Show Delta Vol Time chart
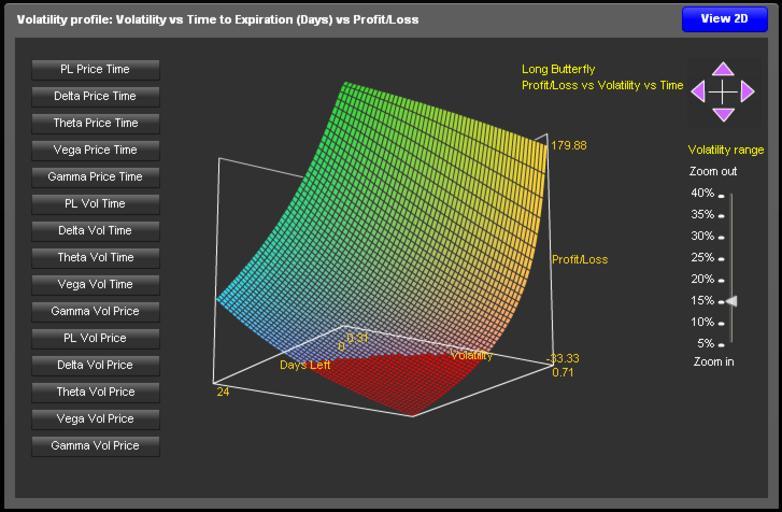The height and width of the screenshot is (512, 782). 95,231
